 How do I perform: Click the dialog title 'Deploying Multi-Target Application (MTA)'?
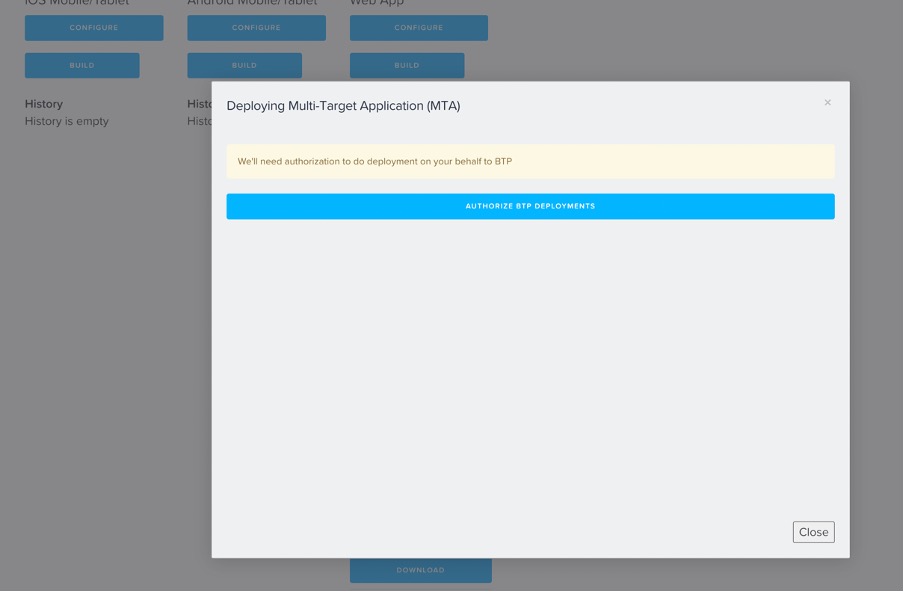click(343, 106)
